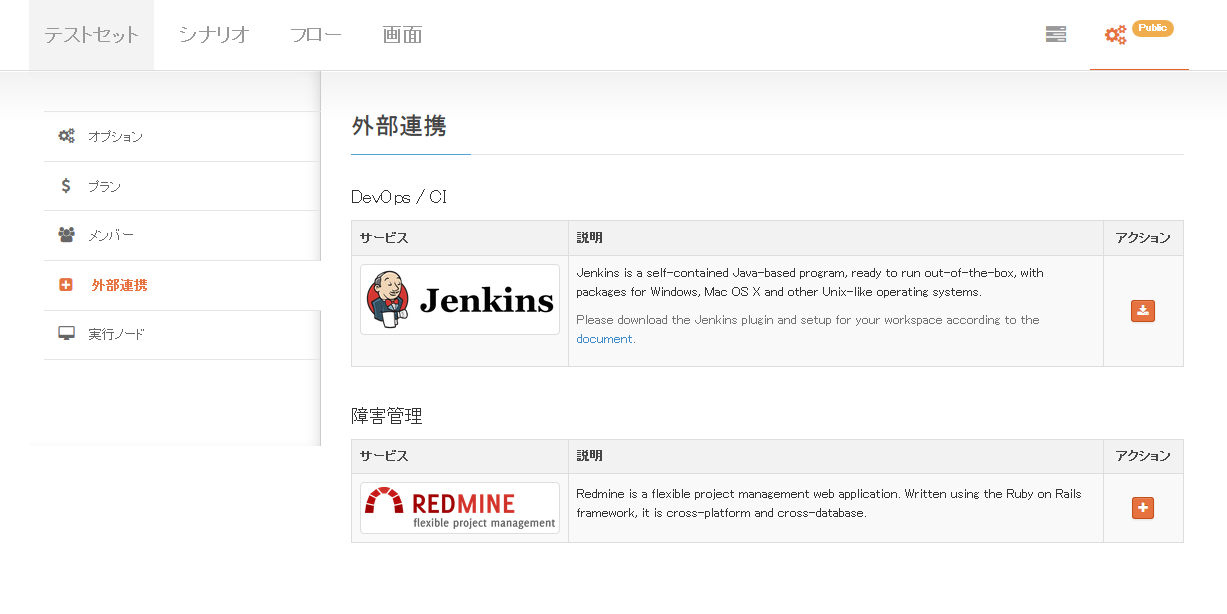This screenshot has height=614, width=1227.
Task: Add Redmine integration using the plus button
Action: [1143, 508]
